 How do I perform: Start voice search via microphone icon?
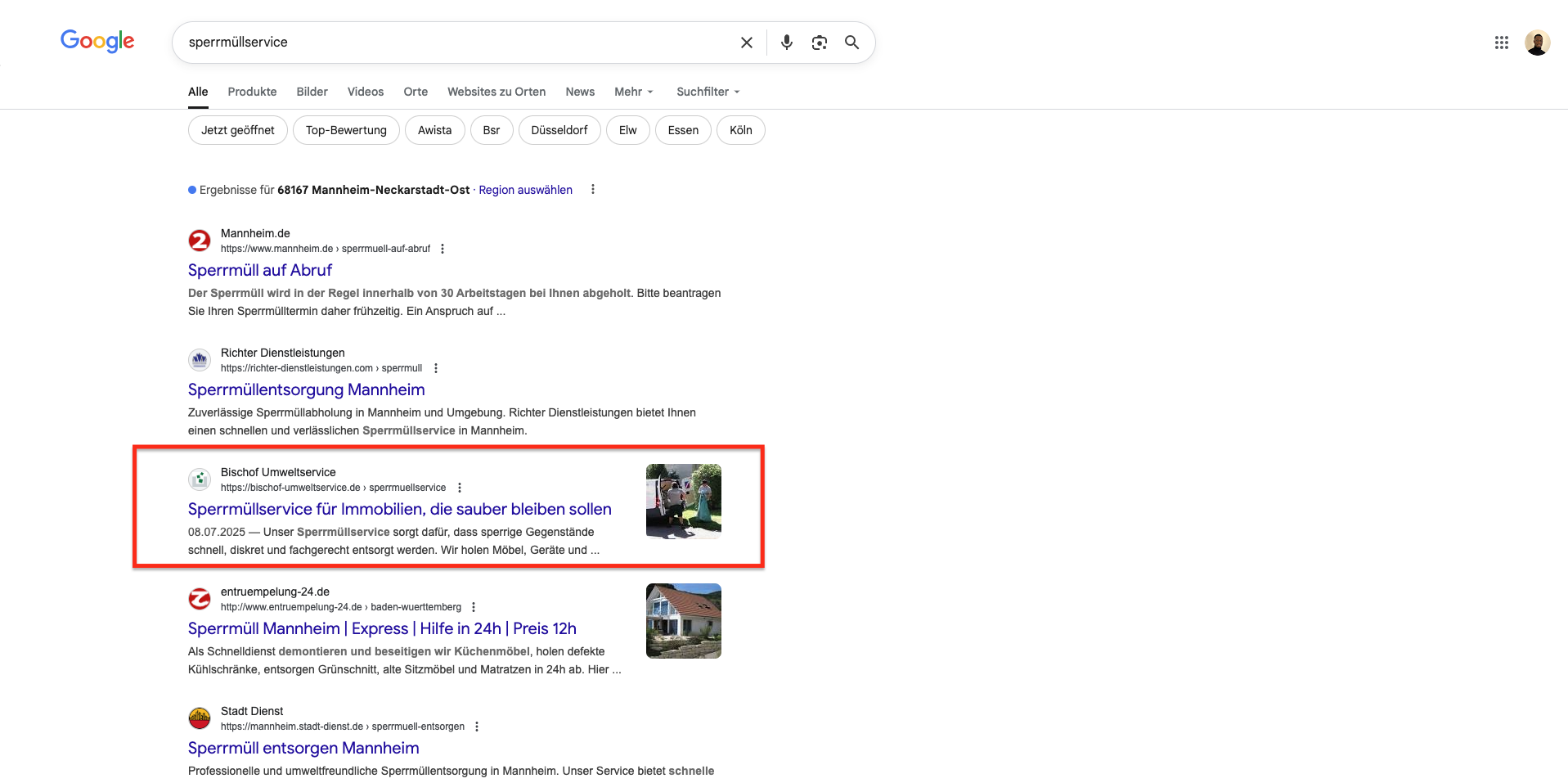coord(786,43)
